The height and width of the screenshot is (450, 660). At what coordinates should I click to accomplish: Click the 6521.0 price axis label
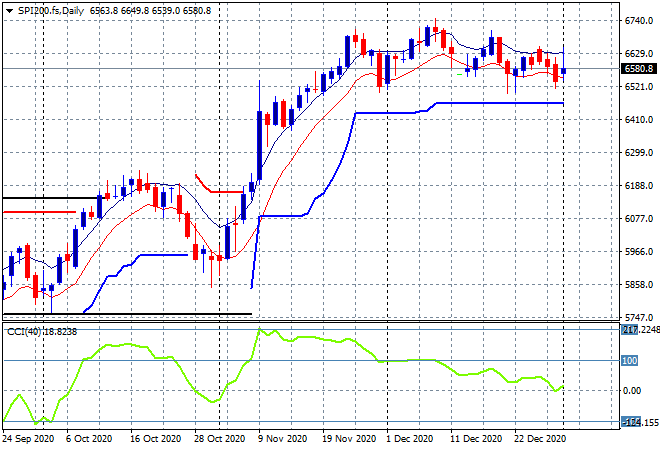tap(639, 87)
